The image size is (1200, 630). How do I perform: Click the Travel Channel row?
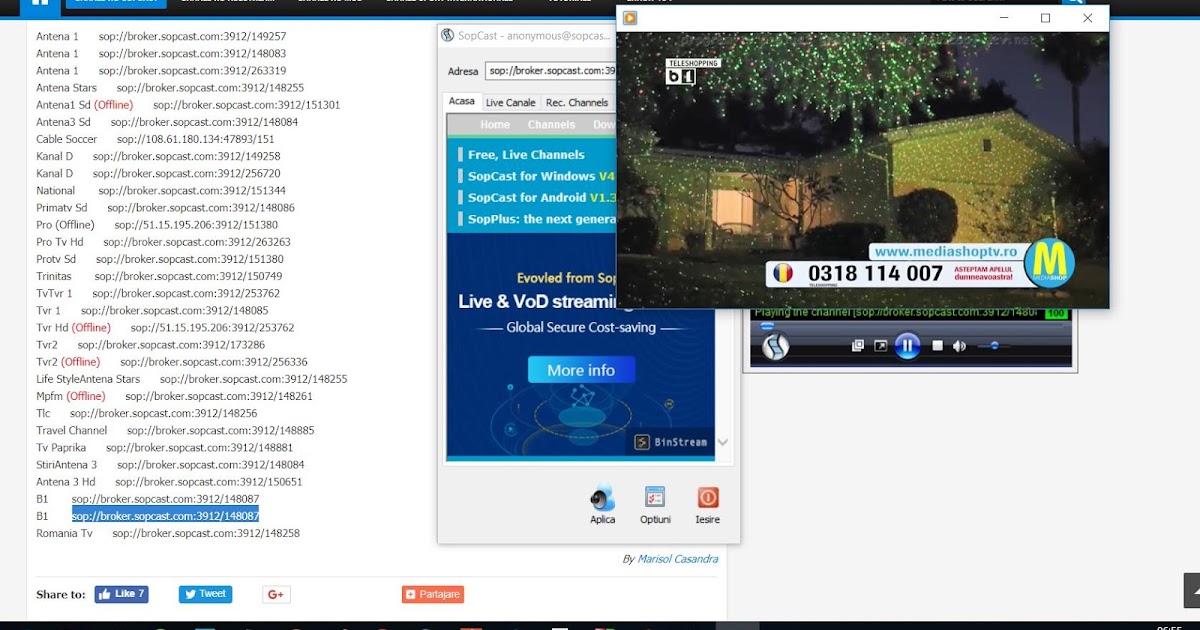pos(175,430)
